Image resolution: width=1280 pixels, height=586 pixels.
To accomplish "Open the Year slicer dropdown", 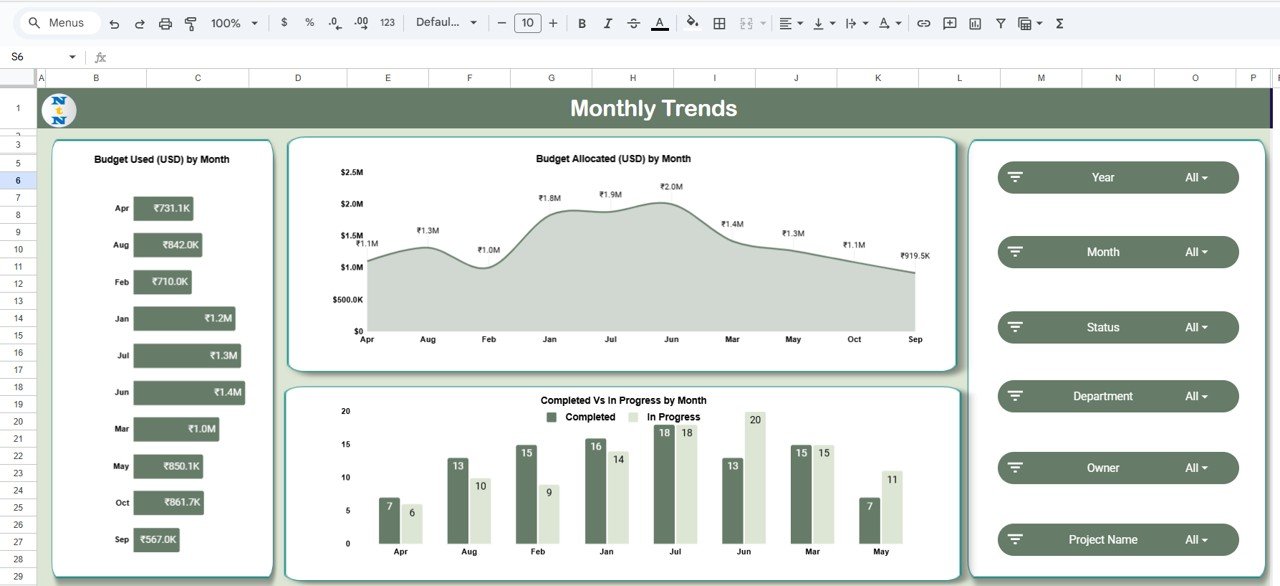I will (x=1198, y=177).
